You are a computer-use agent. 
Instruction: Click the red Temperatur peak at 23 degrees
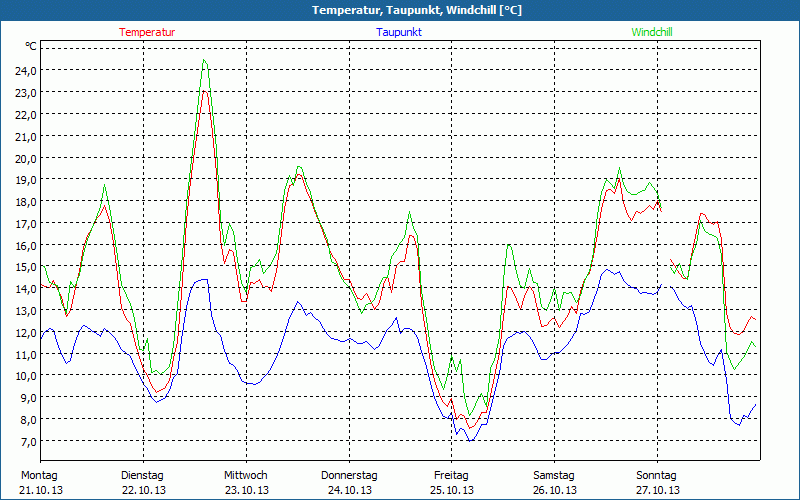pyautogui.click(x=204, y=91)
